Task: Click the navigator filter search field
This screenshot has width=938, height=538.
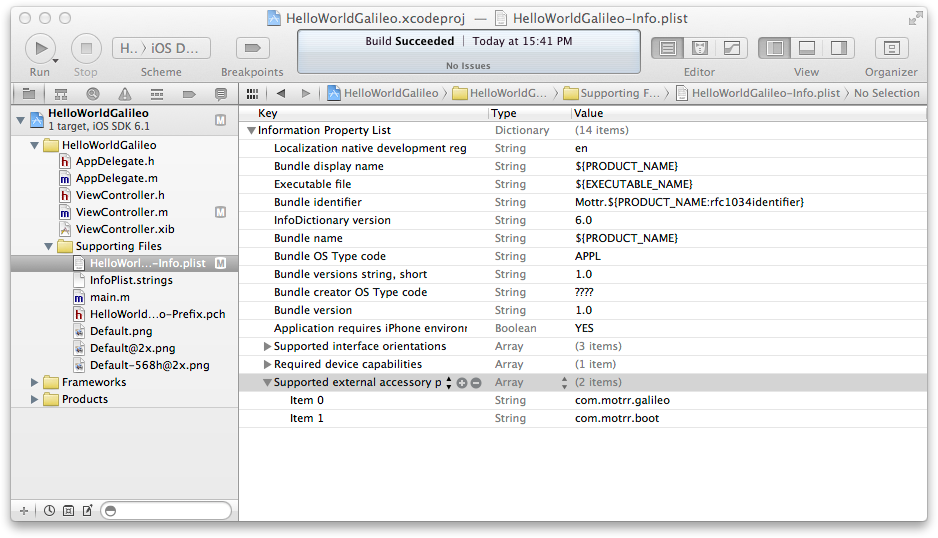Action: tap(166, 510)
